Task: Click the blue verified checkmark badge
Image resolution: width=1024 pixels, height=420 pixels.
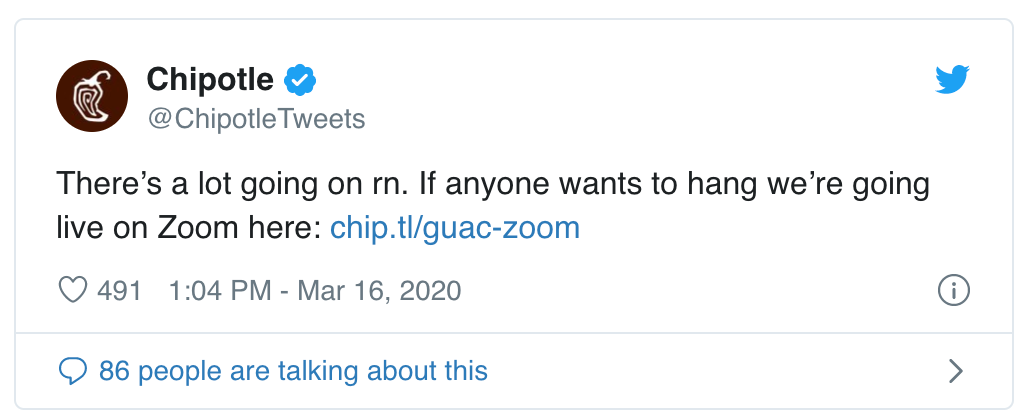Action: click(300, 80)
